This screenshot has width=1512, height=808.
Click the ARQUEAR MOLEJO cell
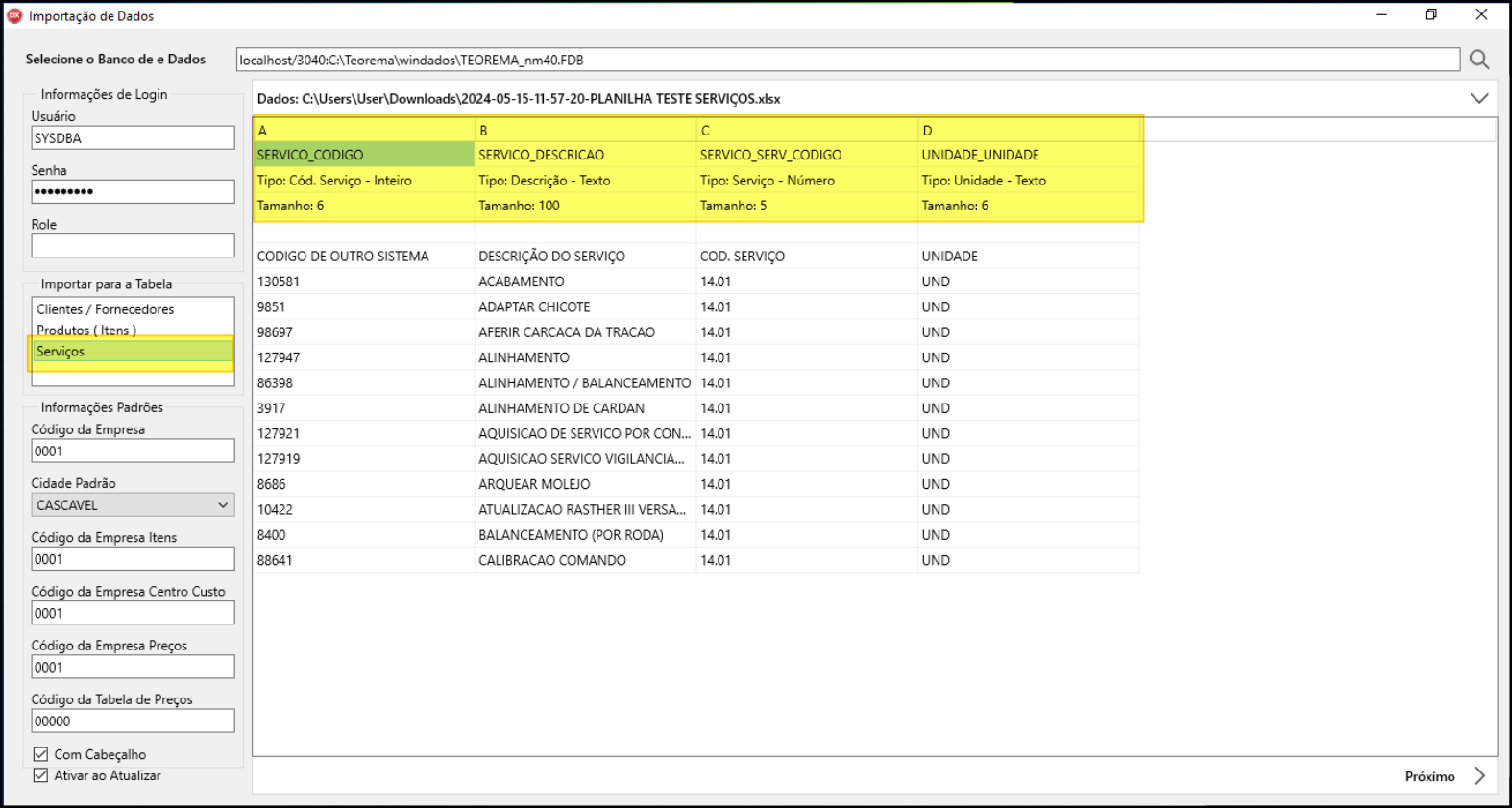pyautogui.click(x=585, y=484)
